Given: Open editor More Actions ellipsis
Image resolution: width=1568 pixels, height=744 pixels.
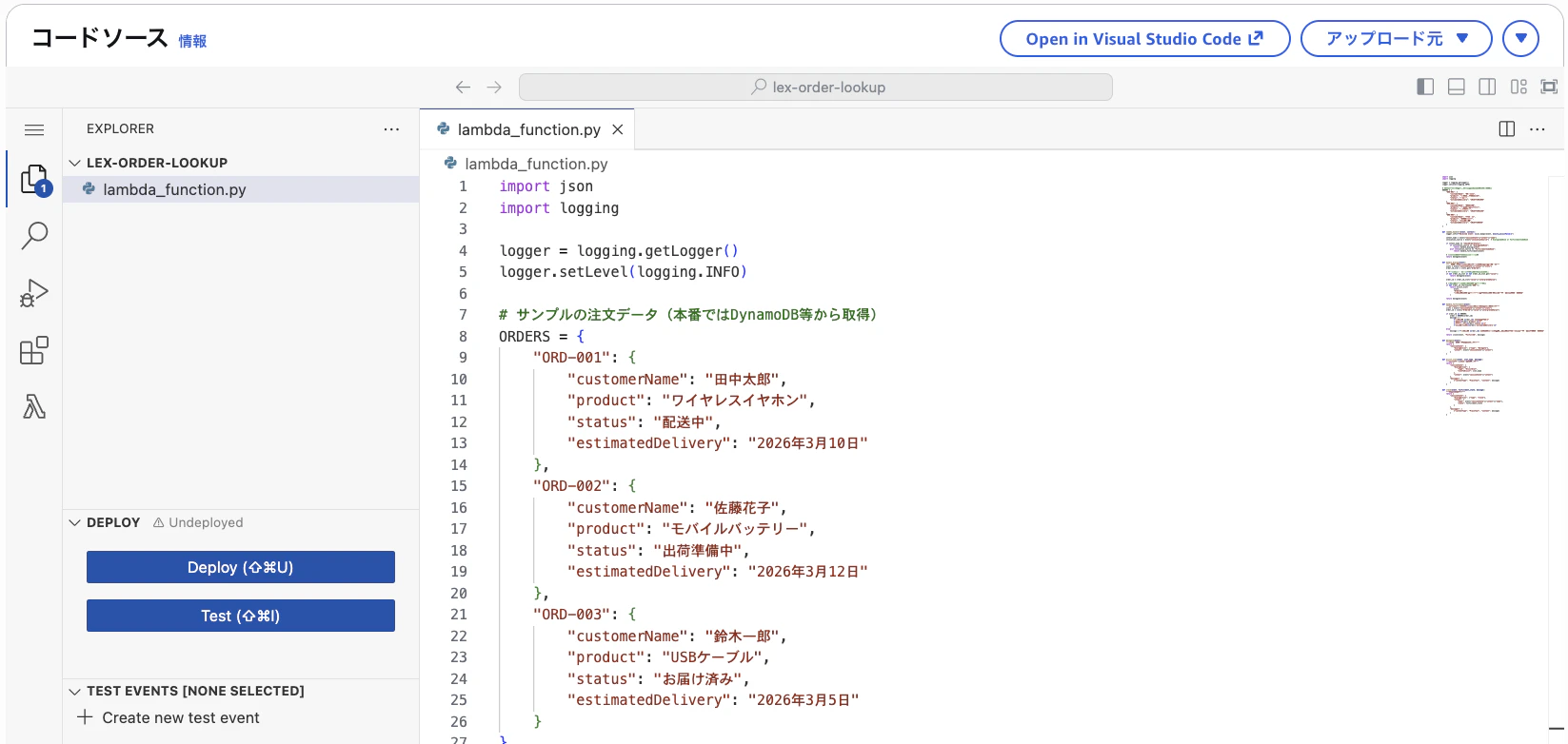Looking at the screenshot, I should pyautogui.click(x=1538, y=128).
